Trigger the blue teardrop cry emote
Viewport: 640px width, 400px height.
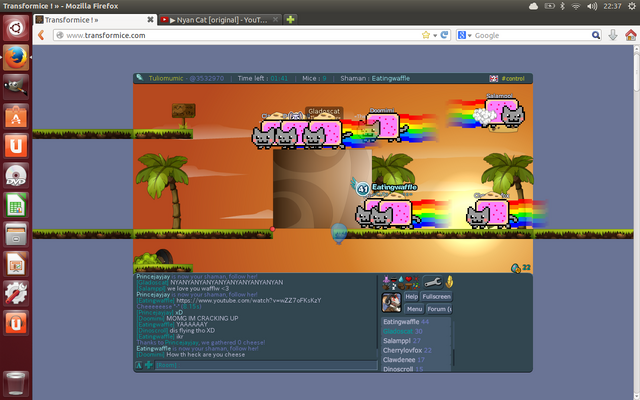pyautogui.click(x=401, y=279)
